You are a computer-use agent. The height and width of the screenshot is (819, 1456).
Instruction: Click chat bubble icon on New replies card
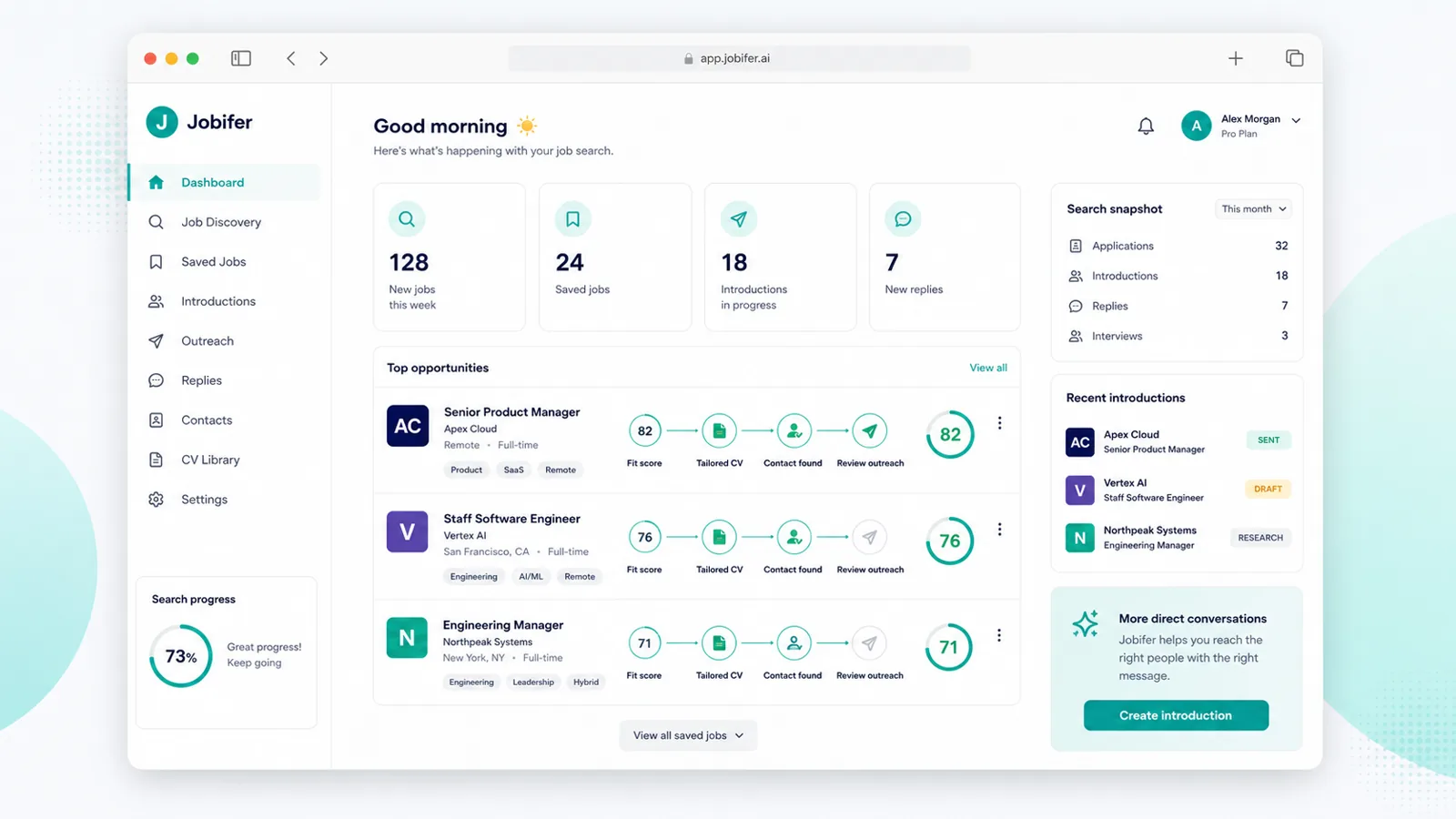point(903,219)
